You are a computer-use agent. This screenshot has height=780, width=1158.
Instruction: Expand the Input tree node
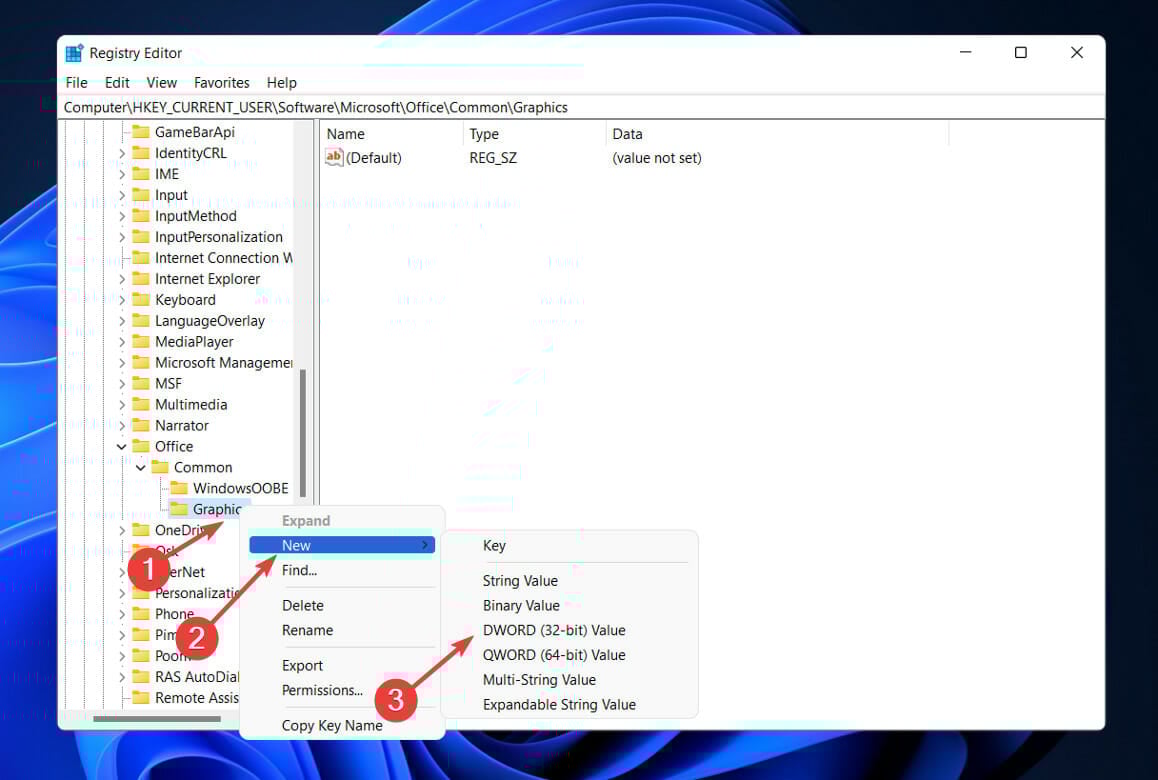pyautogui.click(x=122, y=195)
